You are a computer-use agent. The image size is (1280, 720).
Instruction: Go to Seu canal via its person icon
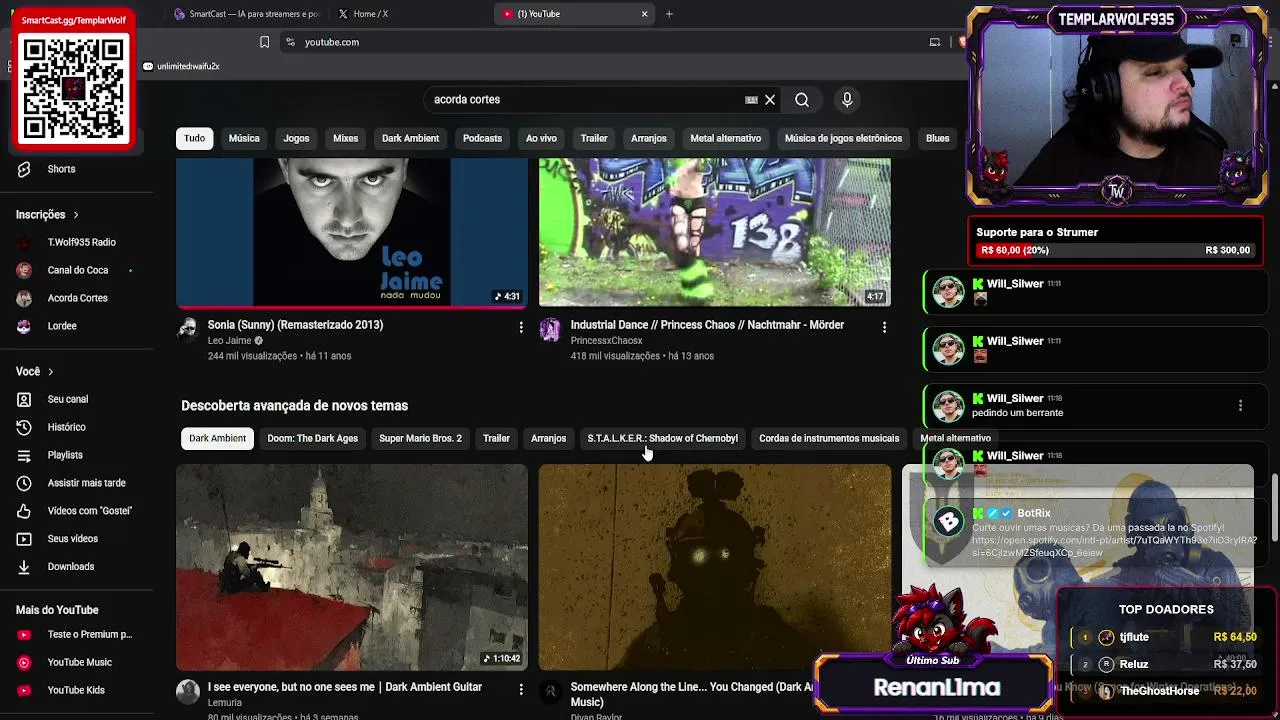pos(24,399)
